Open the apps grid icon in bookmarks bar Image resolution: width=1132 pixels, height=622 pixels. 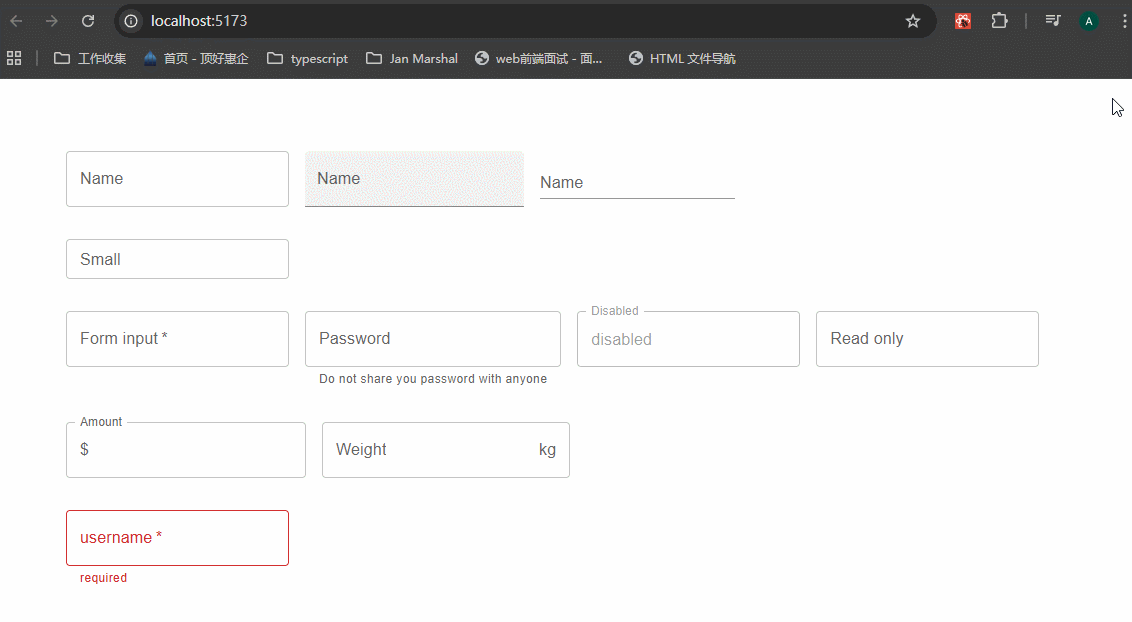pyautogui.click(x=14, y=58)
